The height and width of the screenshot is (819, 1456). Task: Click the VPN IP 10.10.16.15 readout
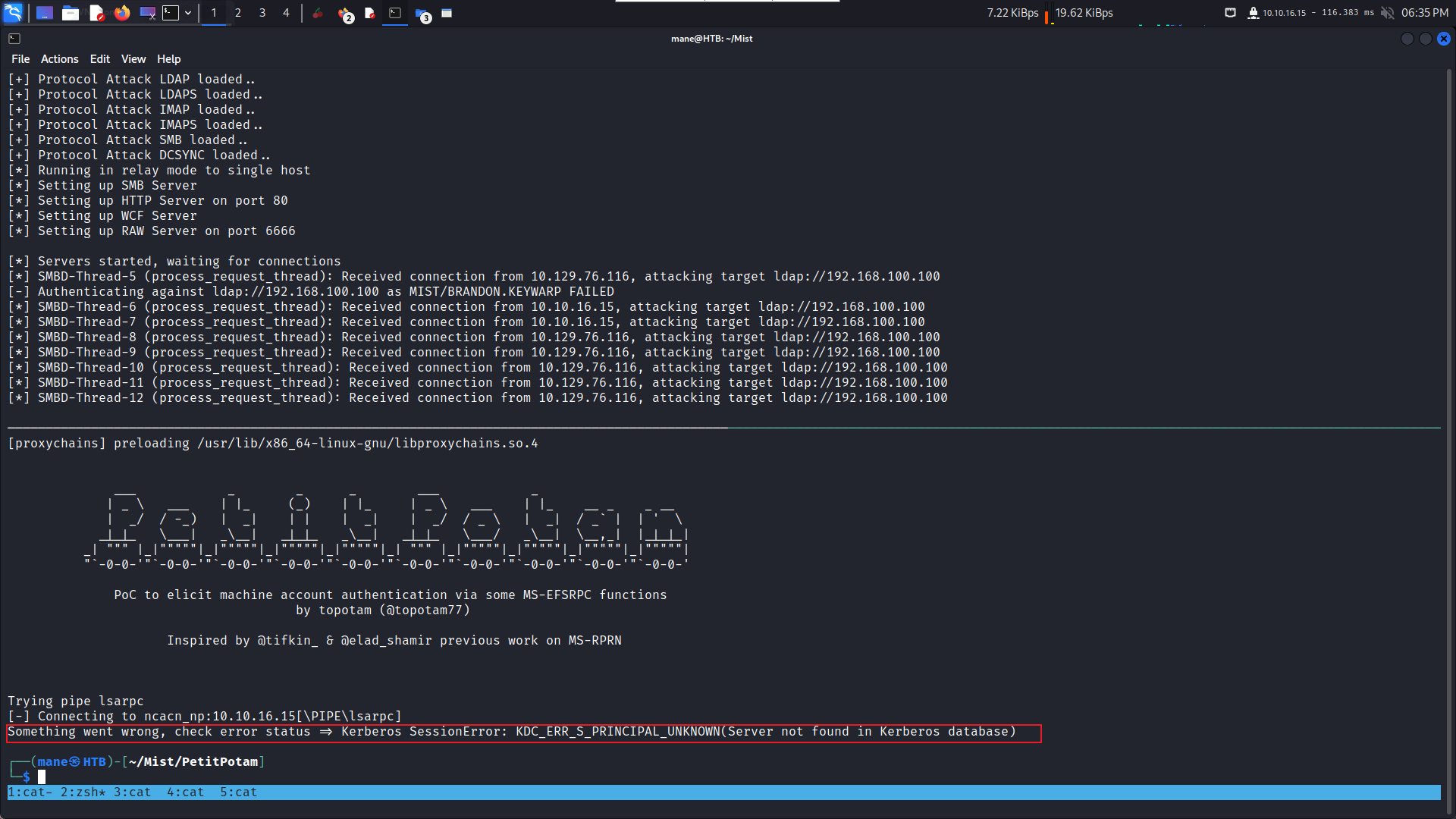click(1284, 13)
